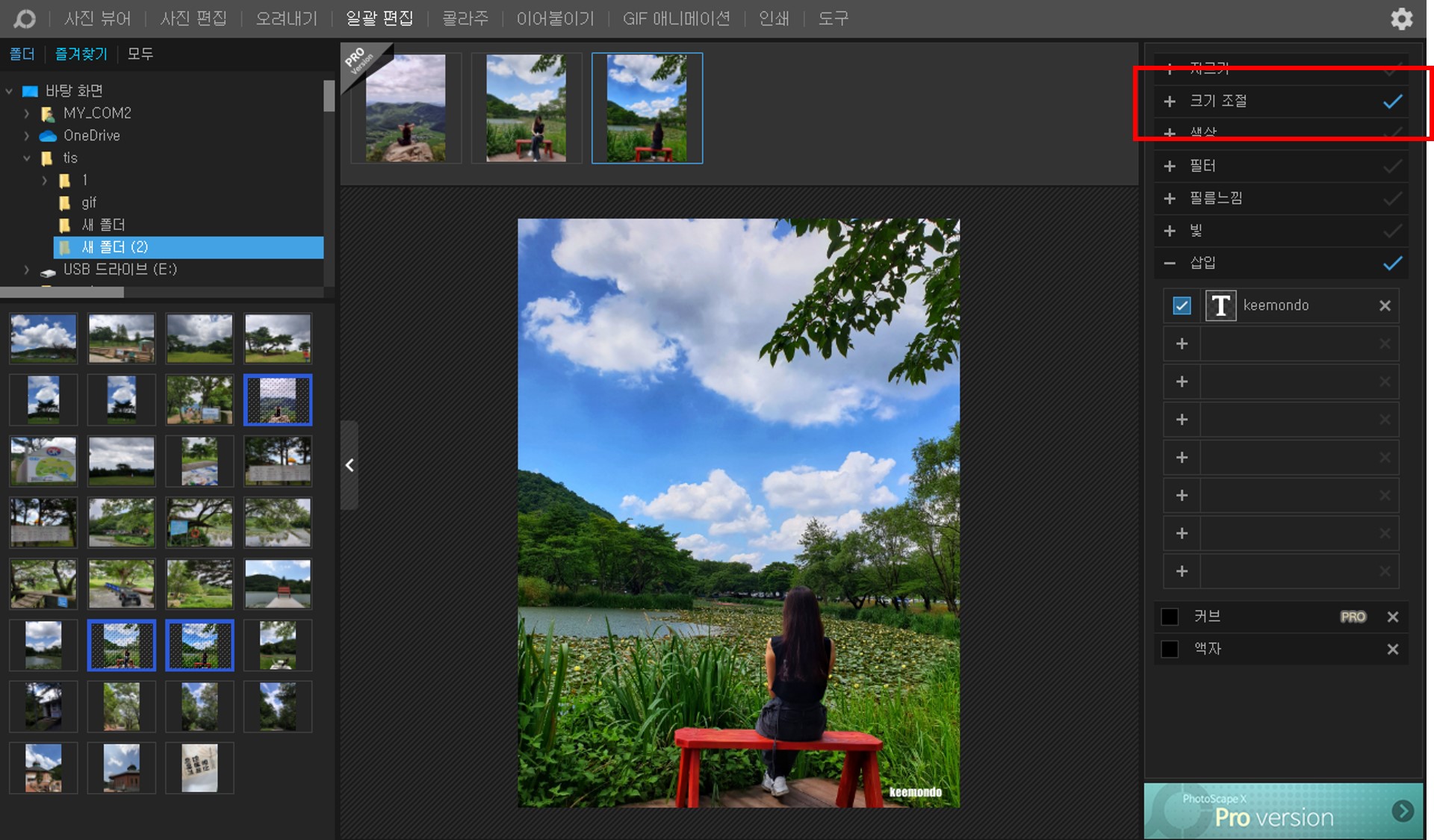Click the arrow on the Pro version banner
Viewport: 1434px width, 840px height.
1403,811
